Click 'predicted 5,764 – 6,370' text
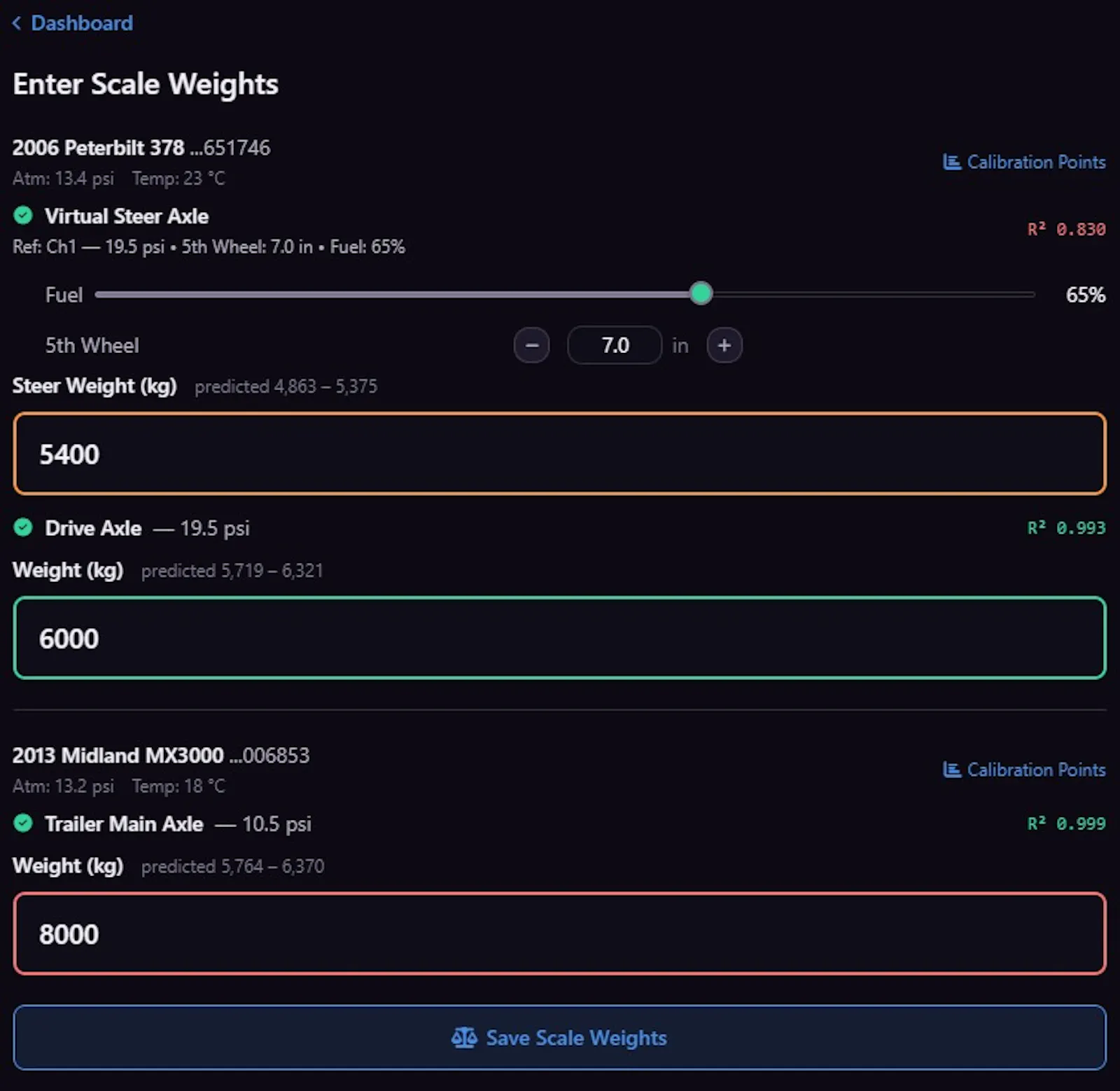Image resolution: width=1120 pixels, height=1091 pixels. pos(232,866)
